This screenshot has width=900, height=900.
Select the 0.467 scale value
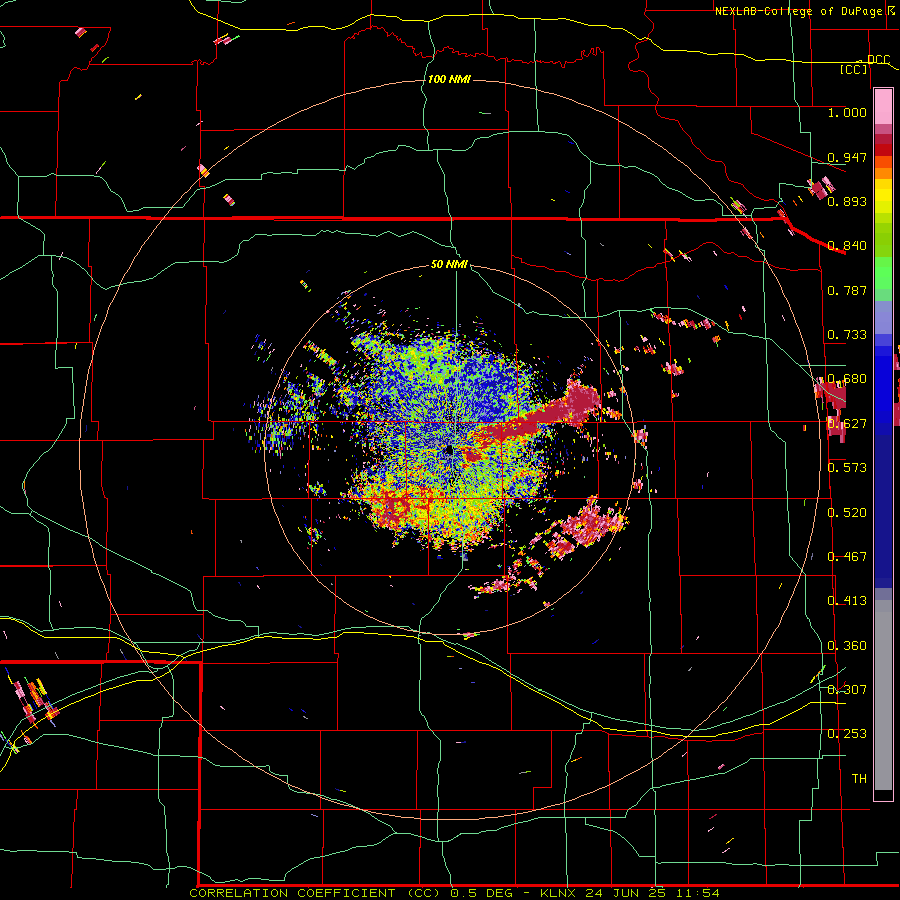[847, 556]
